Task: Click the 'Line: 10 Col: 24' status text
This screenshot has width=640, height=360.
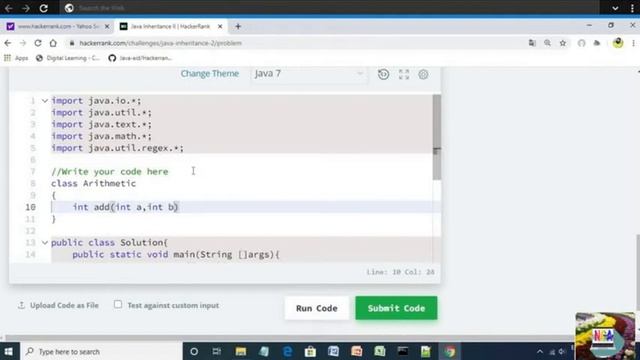Action: [x=400, y=272]
